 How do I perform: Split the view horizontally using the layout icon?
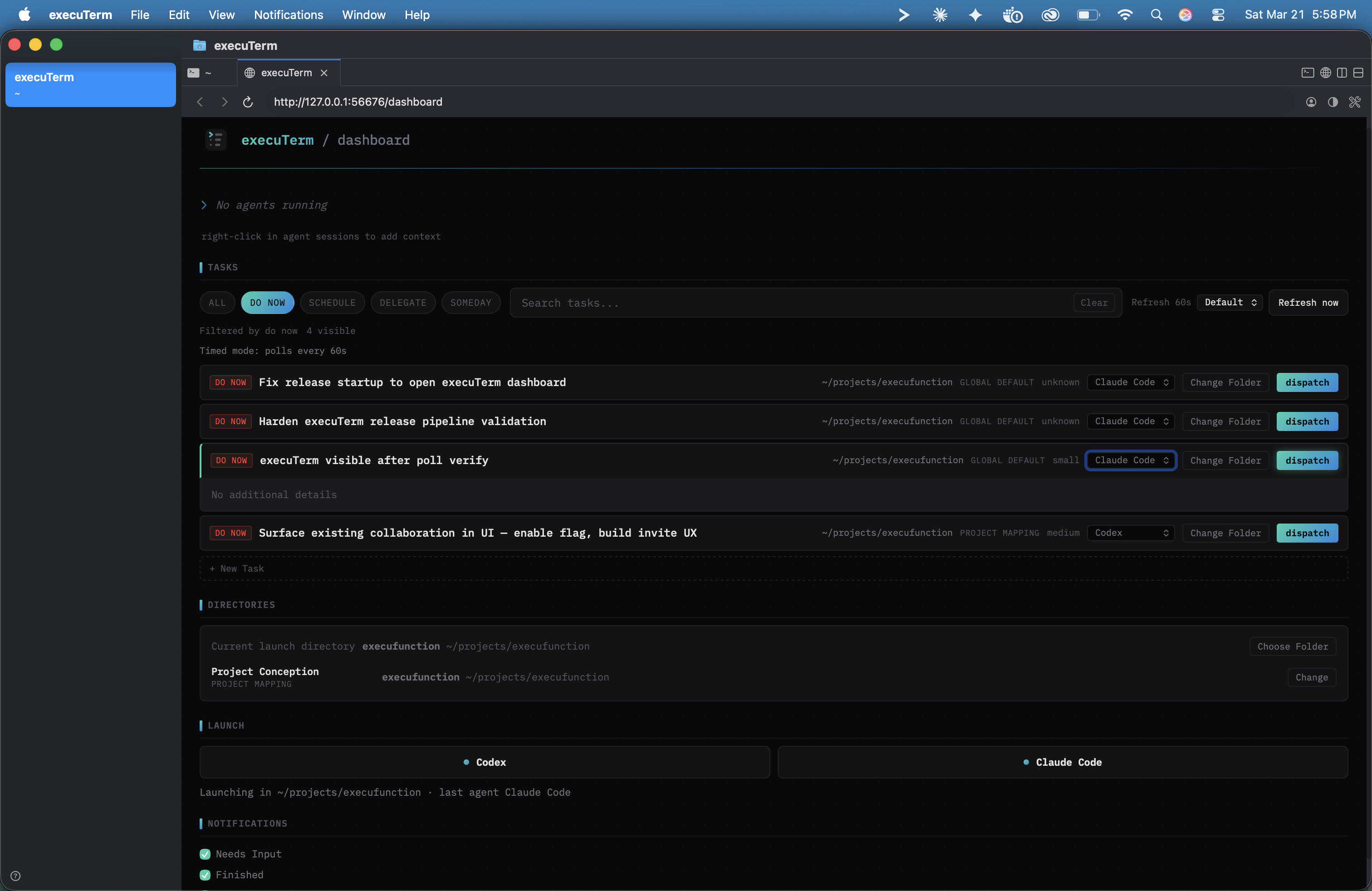(1359, 73)
